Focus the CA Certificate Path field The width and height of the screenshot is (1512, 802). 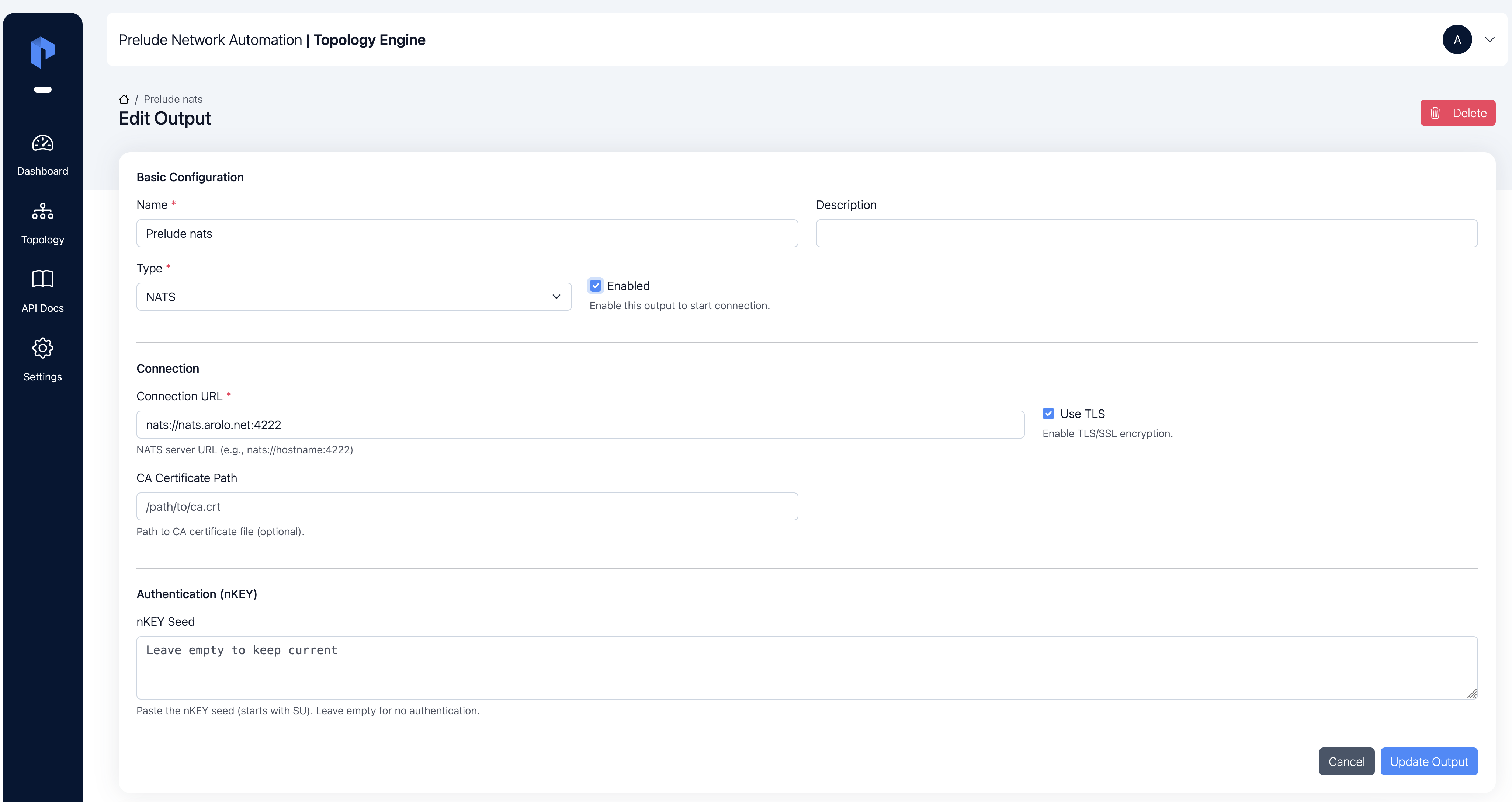coord(467,506)
